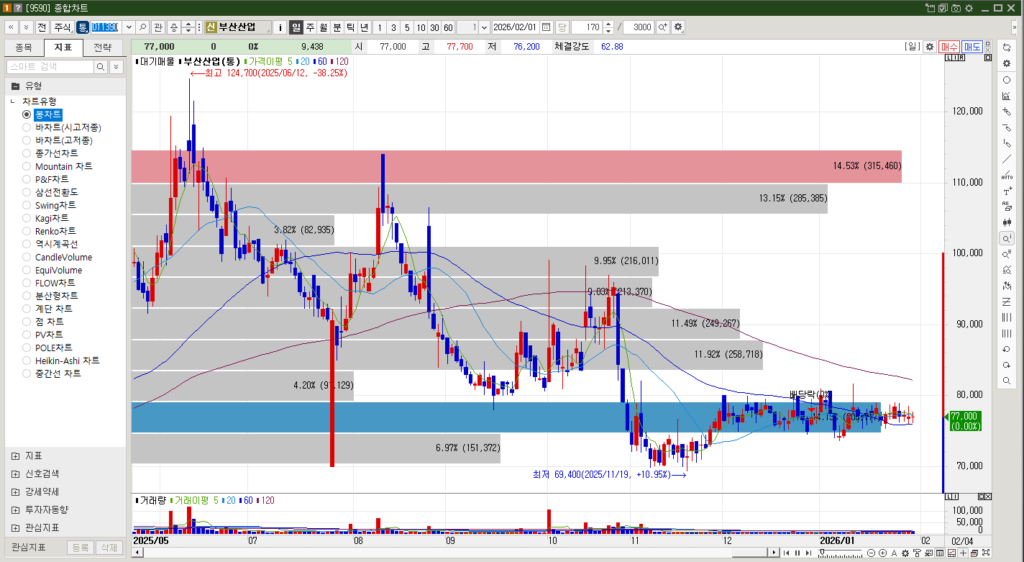Click the zoom magnifier tool in right toolbar
This screenshot has width=1024, height=562.
coord(1006,239)
